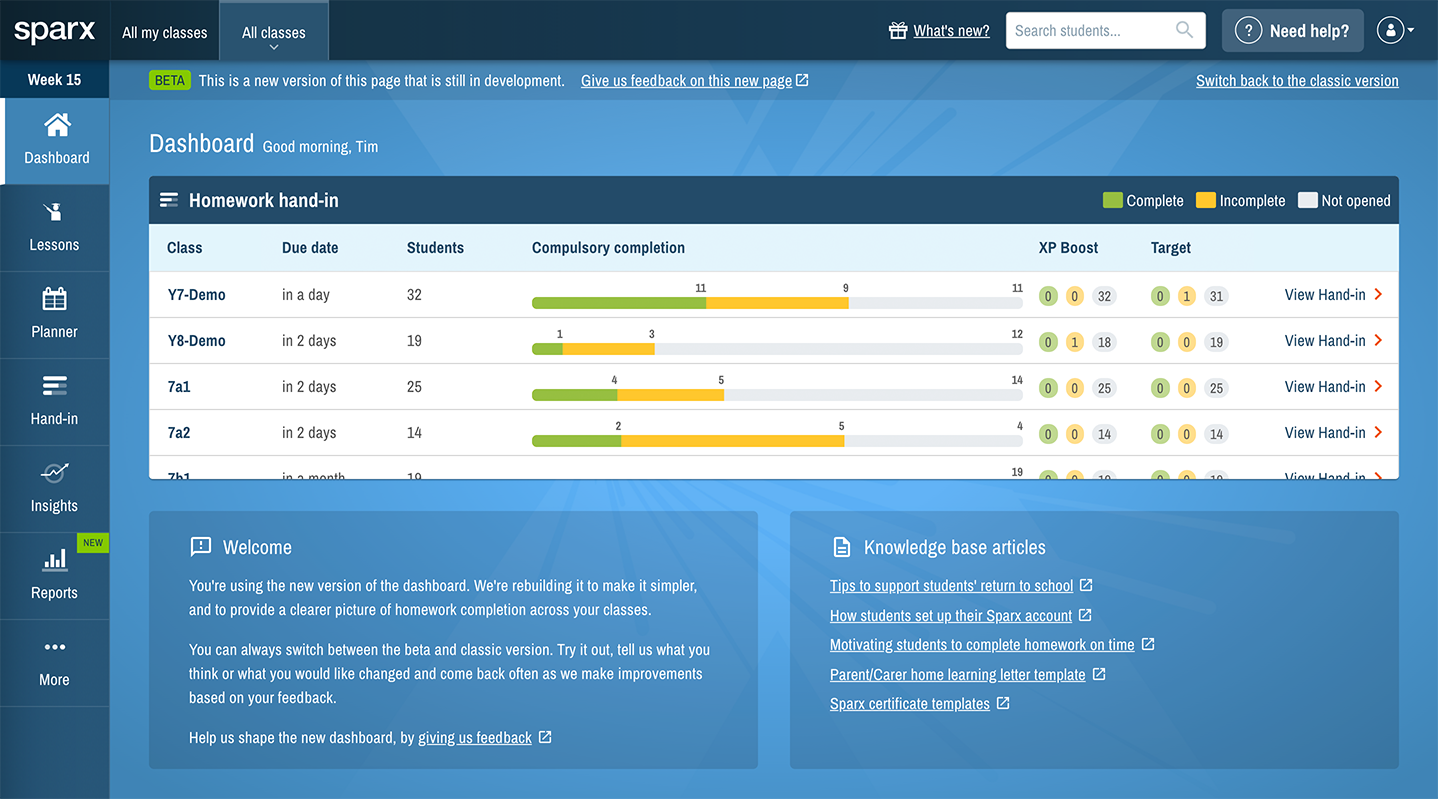1438x799 pixels.
Task: Click the Welcome message icon
Action: [x=201, y=547]
